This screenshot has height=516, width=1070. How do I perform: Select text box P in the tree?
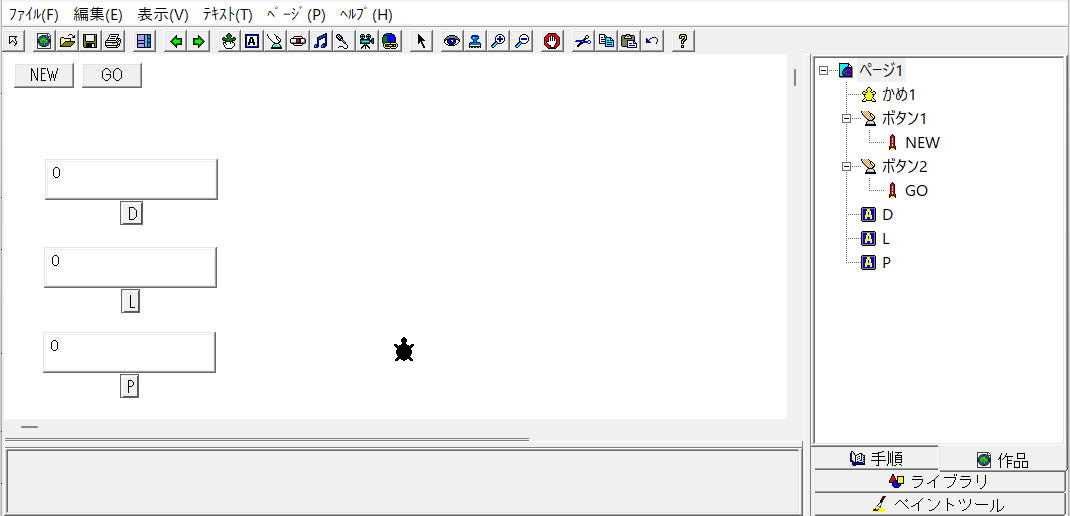886,263
